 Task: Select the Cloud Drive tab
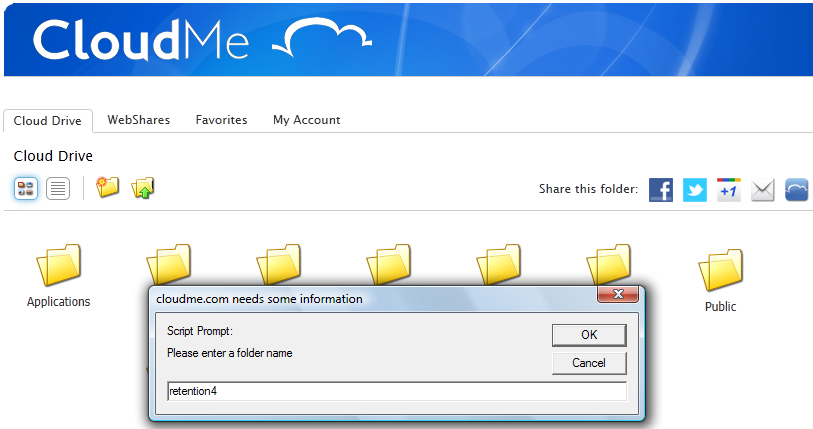pos(48,121)
